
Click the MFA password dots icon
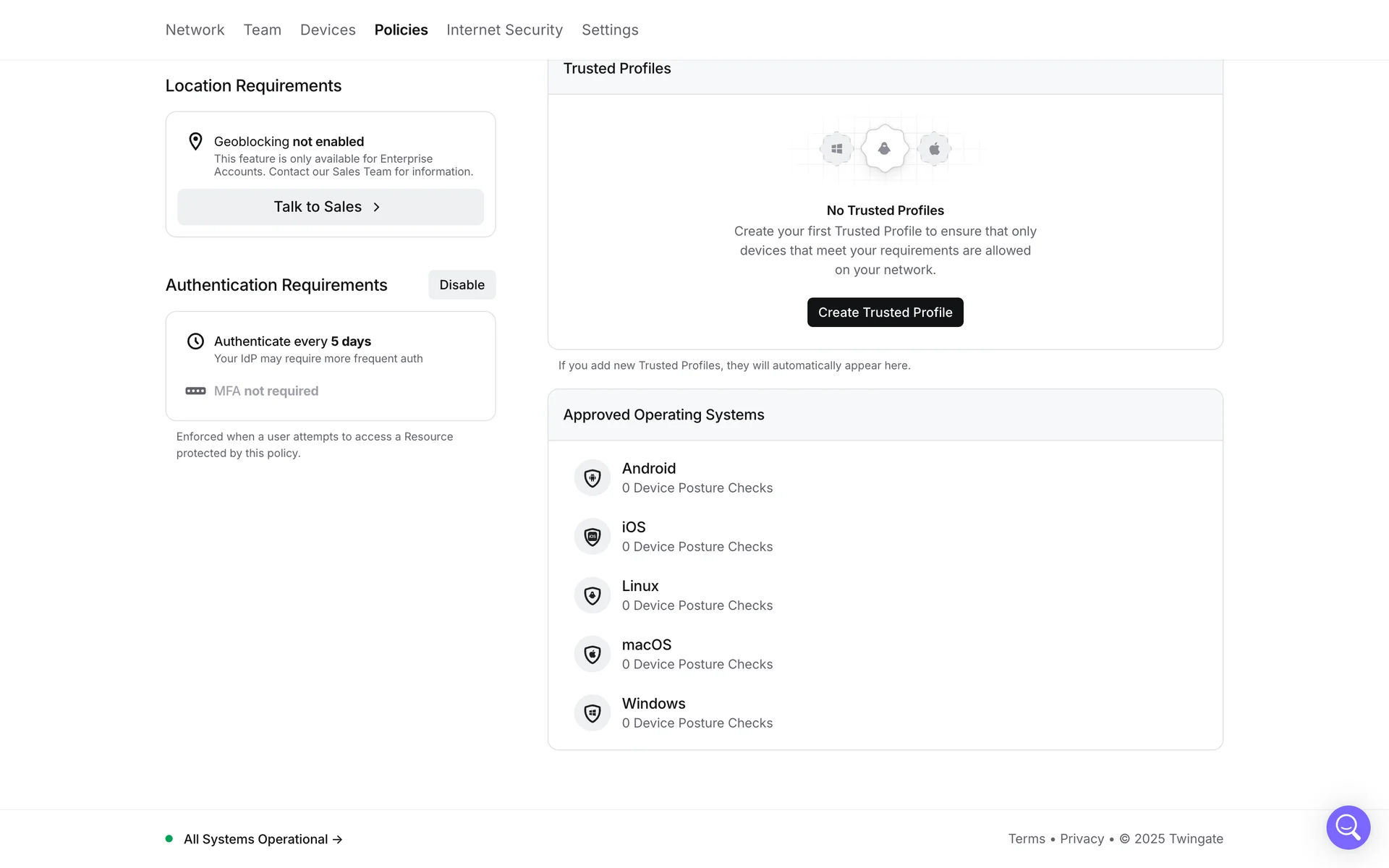pyautogui.click(x=195, y=391)
